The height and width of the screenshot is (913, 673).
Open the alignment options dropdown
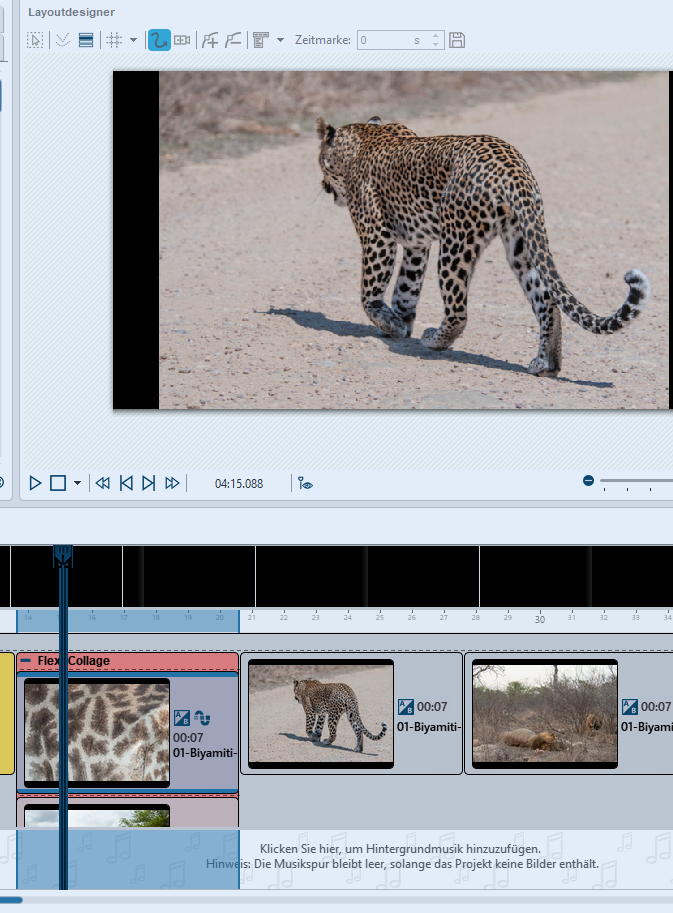click(280, 40)
